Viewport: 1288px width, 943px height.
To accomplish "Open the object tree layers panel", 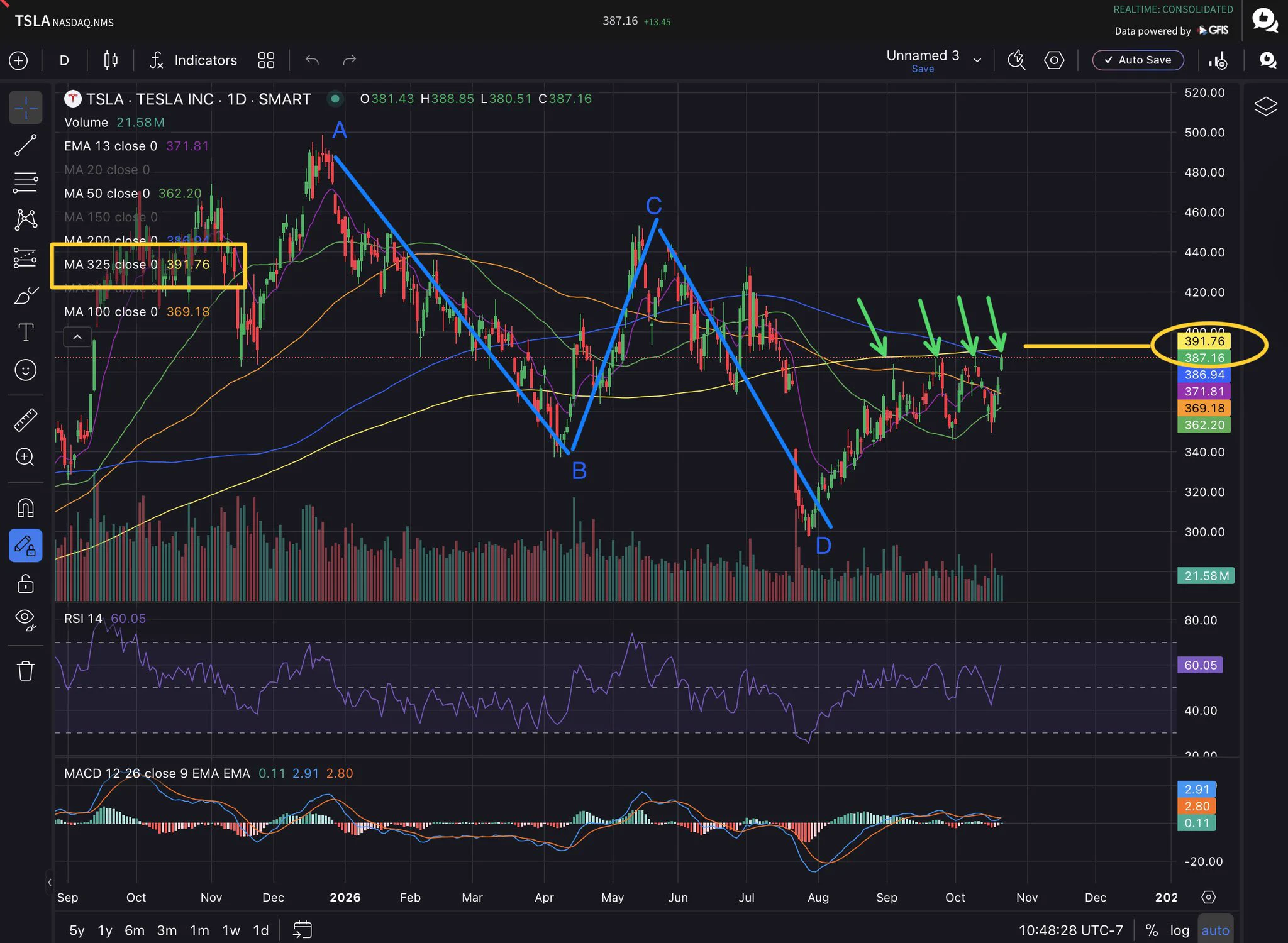I will 1265,106.
